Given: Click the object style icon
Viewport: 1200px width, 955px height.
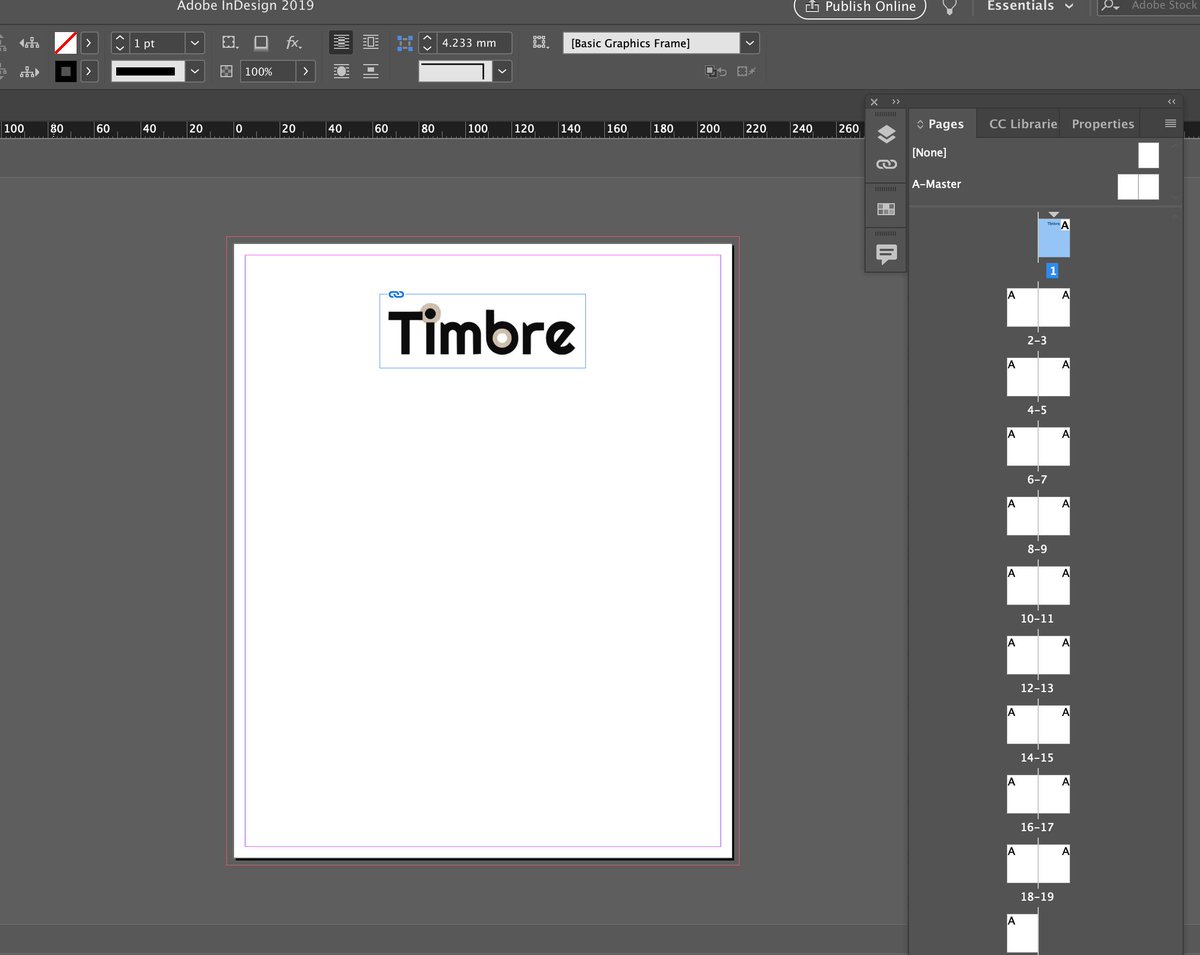Looking at the screenshot, I should point(541,43).
